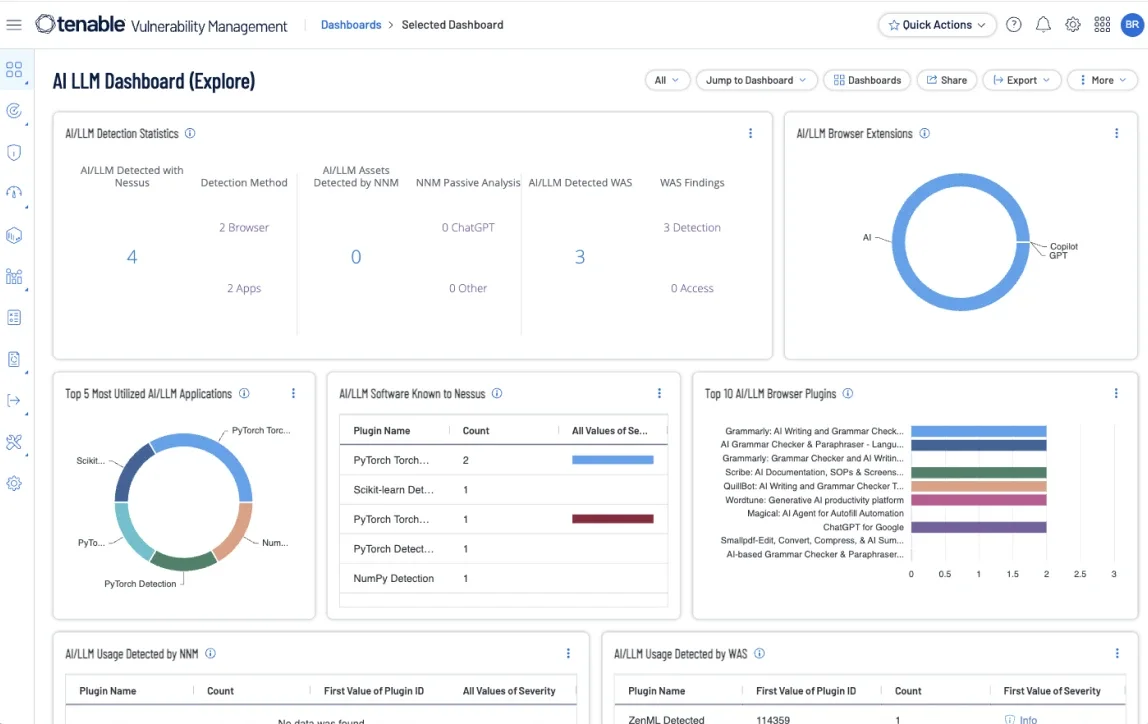Select the NumPy Detection table row
1148x724 pixels.
pos(504,578)
